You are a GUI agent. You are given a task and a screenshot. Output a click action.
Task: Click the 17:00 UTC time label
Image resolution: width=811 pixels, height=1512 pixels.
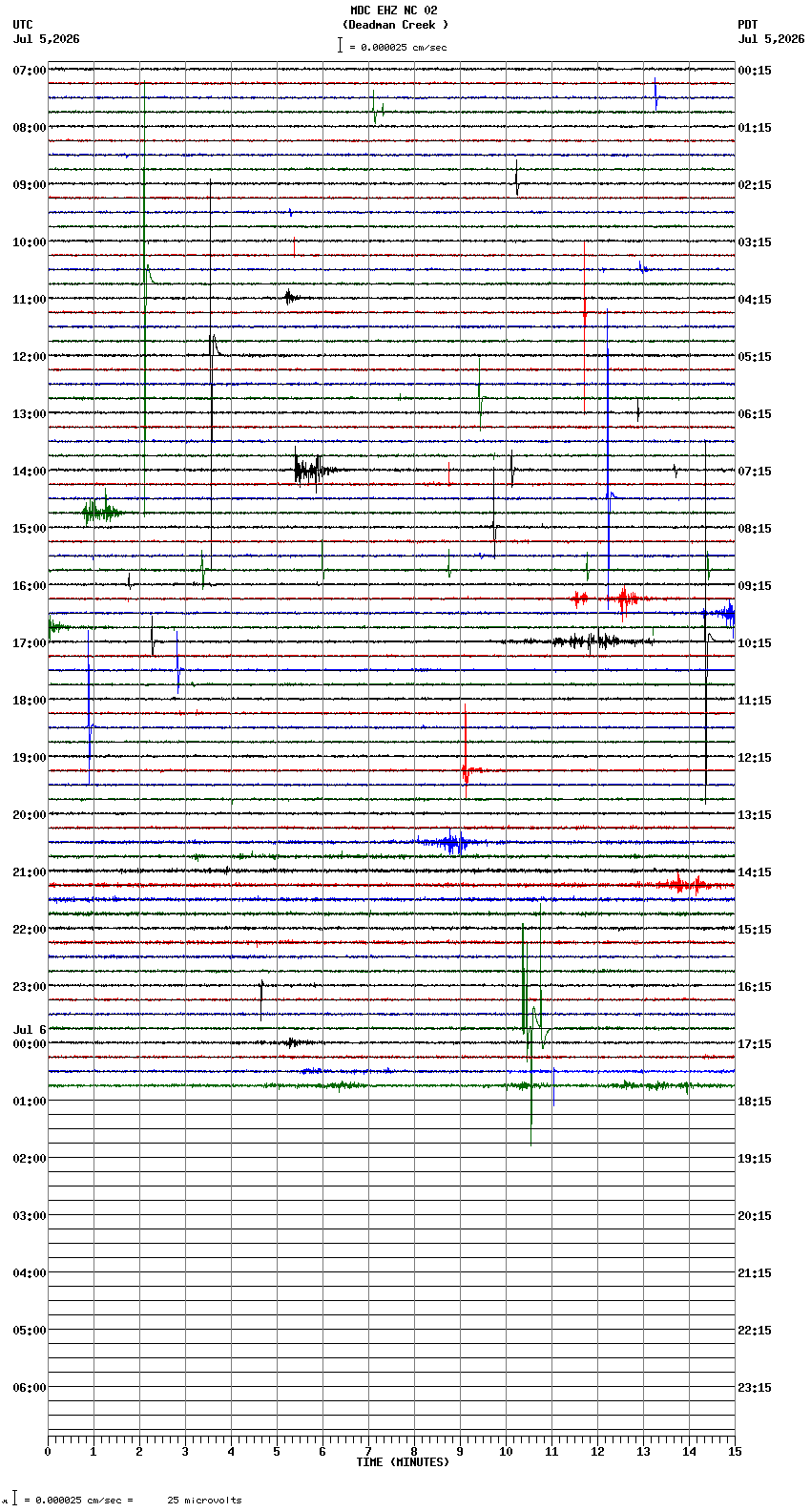point(30,643)
